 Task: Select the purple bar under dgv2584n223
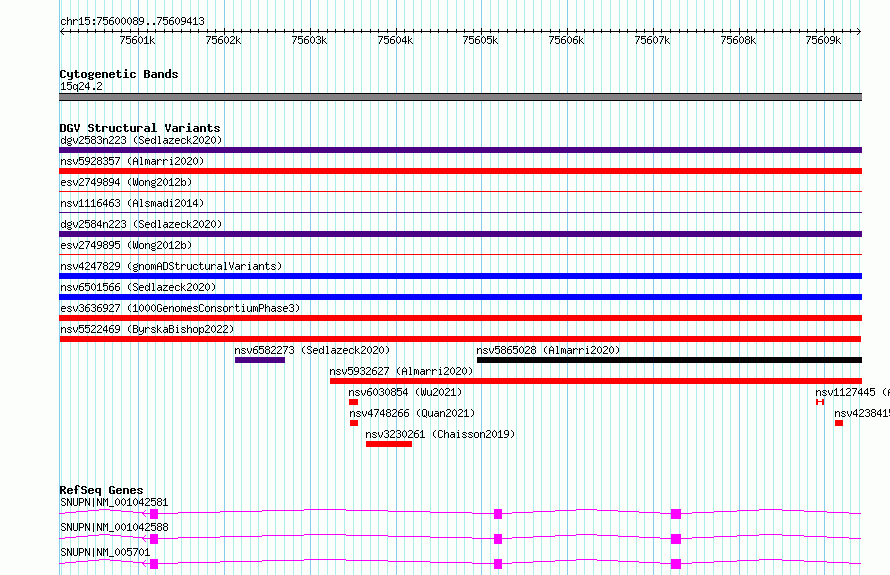(x=460, y=234)
